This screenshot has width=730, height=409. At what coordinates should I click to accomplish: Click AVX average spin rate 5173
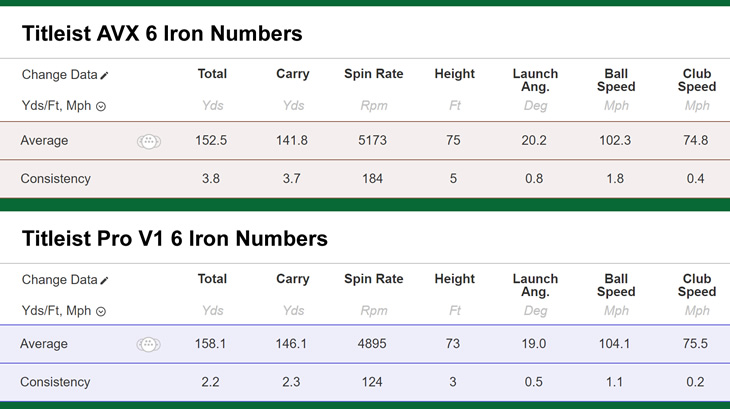[x=372, y=141]
